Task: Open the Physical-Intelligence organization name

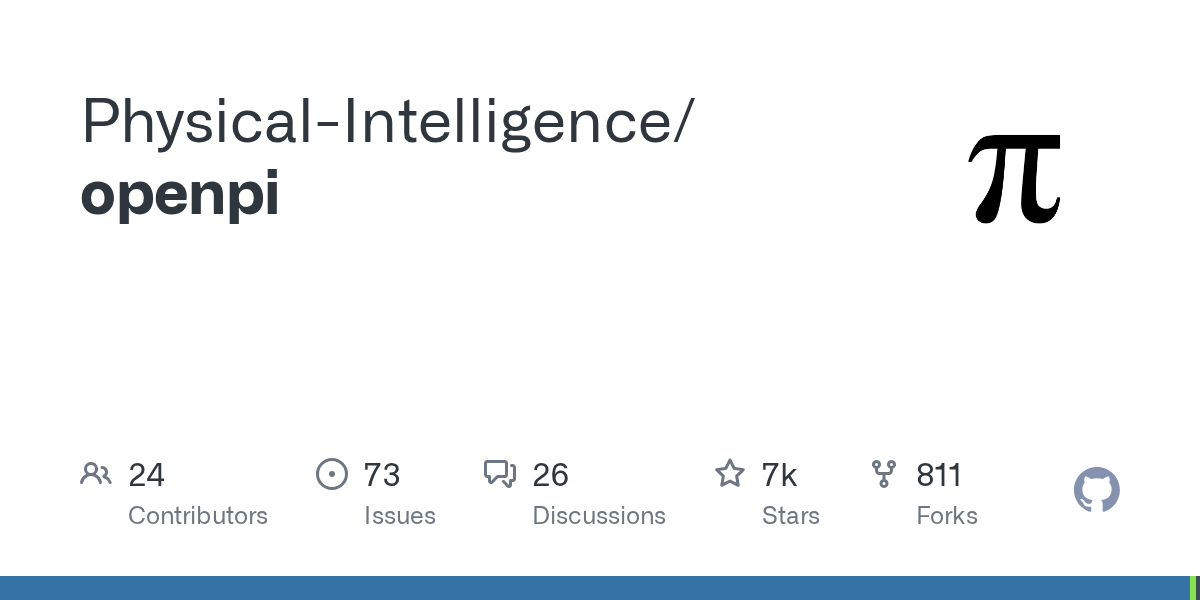Action: (386, 123)
